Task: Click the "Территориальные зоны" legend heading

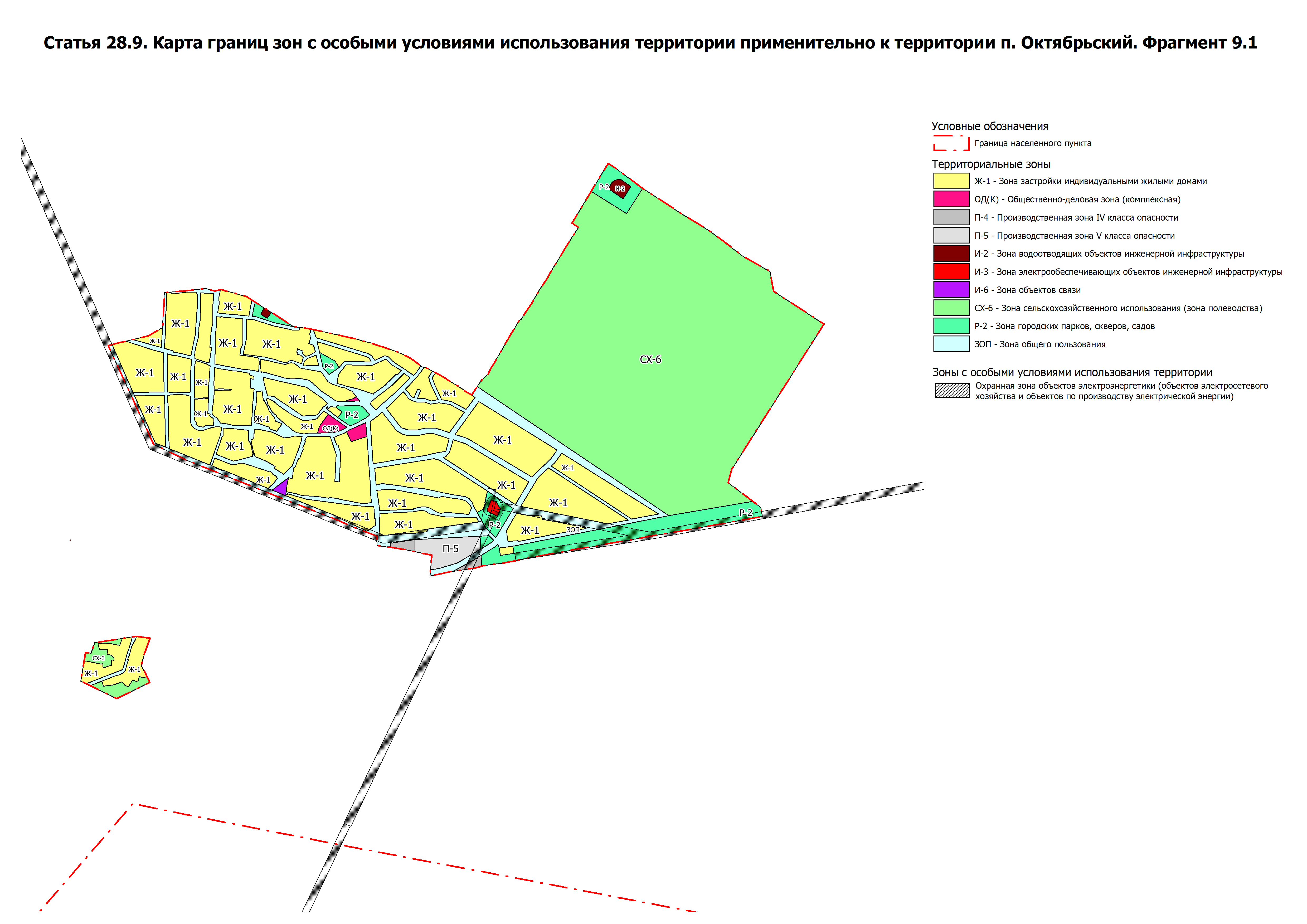Action: click(x=990, y=164)
